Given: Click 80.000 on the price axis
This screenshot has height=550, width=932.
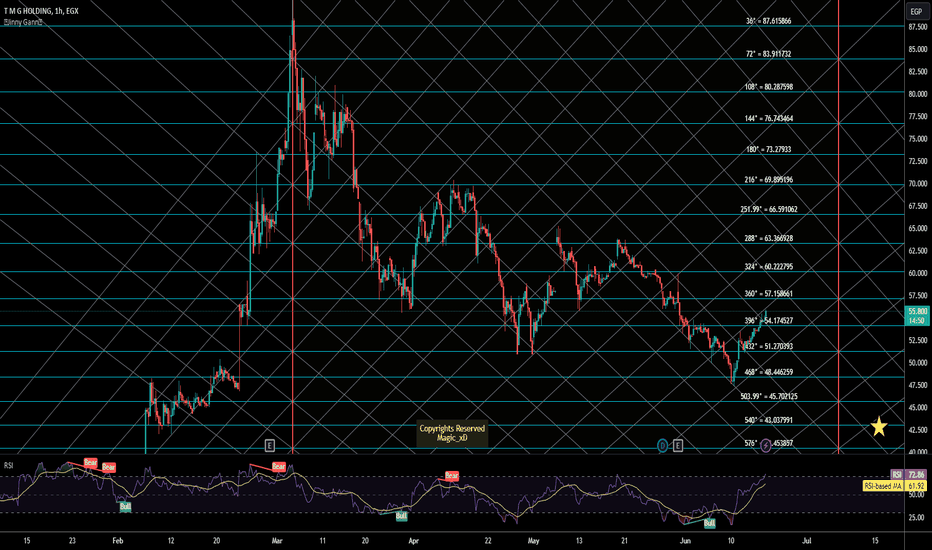Looking at the screenshot, I should pyautogui.click(x=917, y=94).
